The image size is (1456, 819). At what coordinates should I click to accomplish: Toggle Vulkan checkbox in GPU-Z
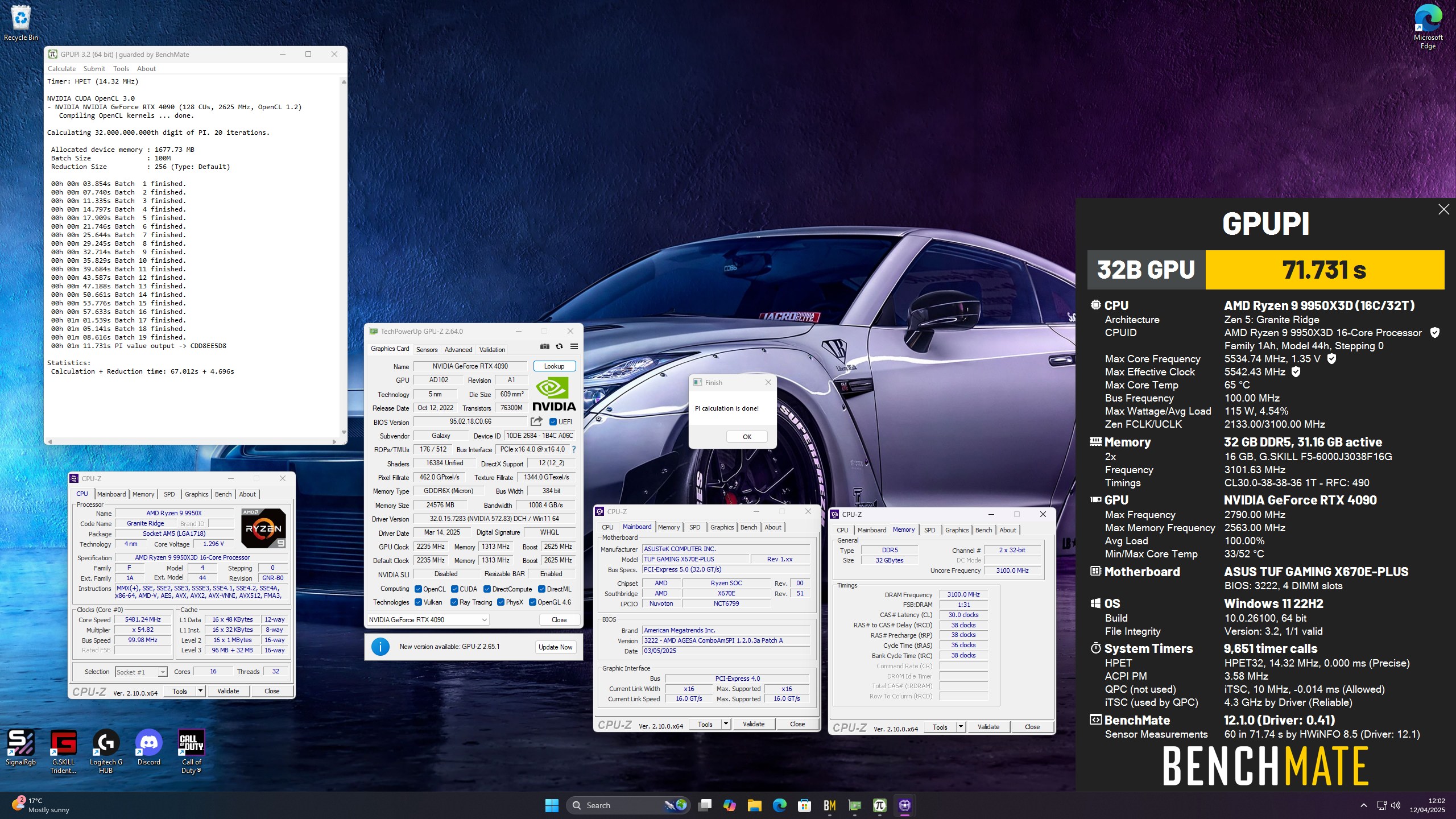pos(418,602)
